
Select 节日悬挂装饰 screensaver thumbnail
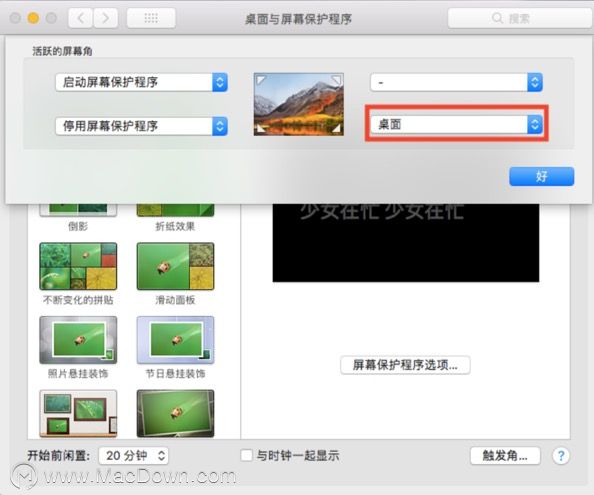[175, 340]
